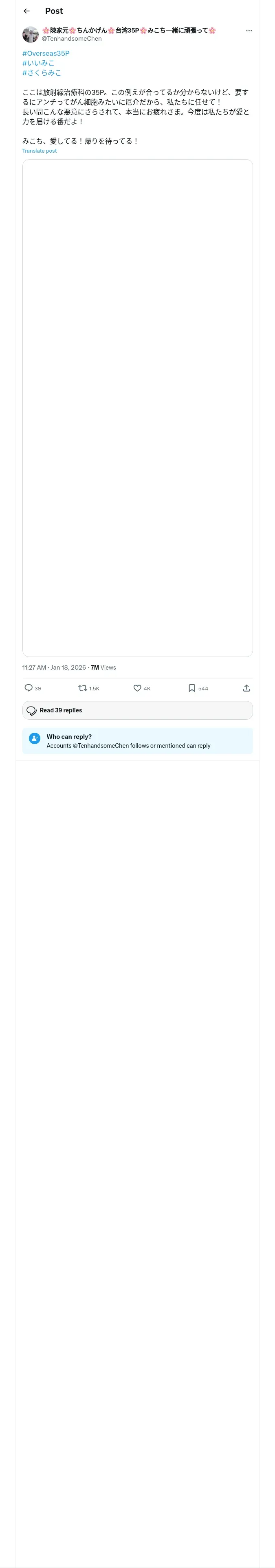Click the reply speech bubble icon
The height and width of the screenshot is (1568, 275).
29,688
